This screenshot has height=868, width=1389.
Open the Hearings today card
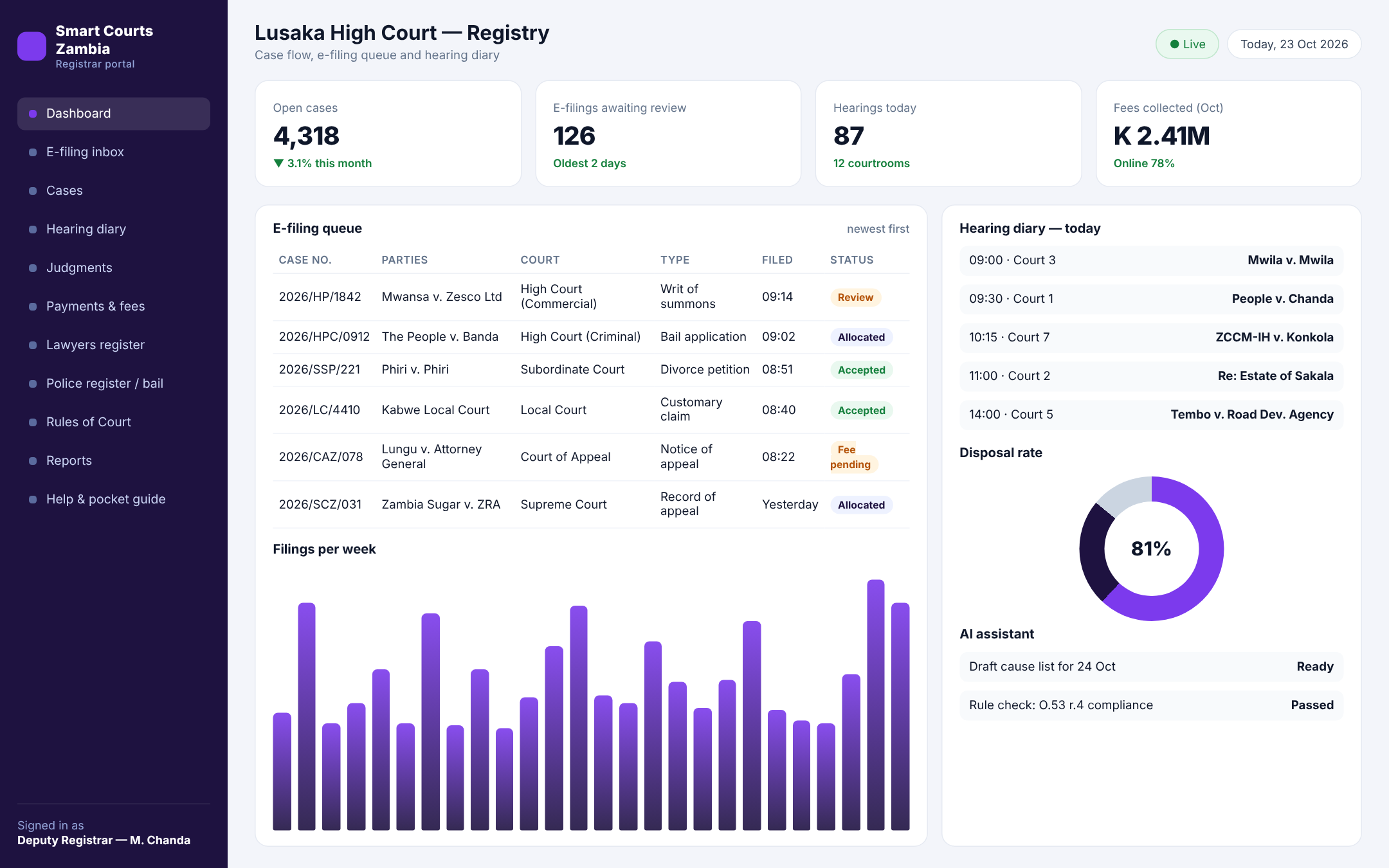pyautogui.click(x=949, y=134)
